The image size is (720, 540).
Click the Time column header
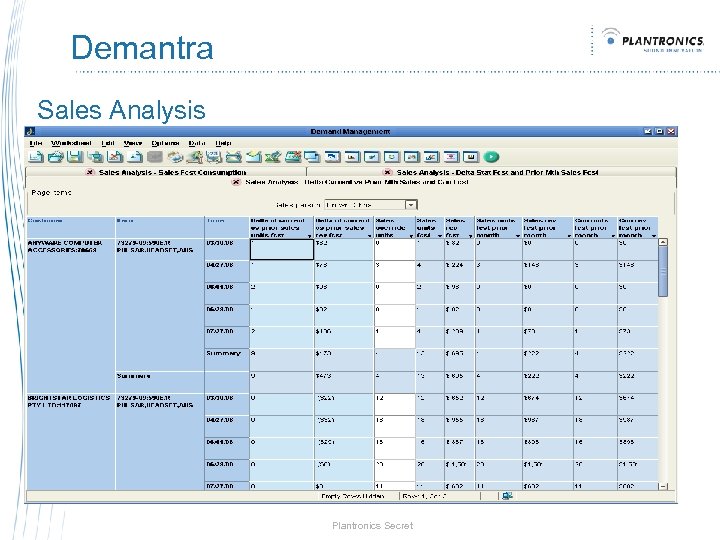(227, 227)
